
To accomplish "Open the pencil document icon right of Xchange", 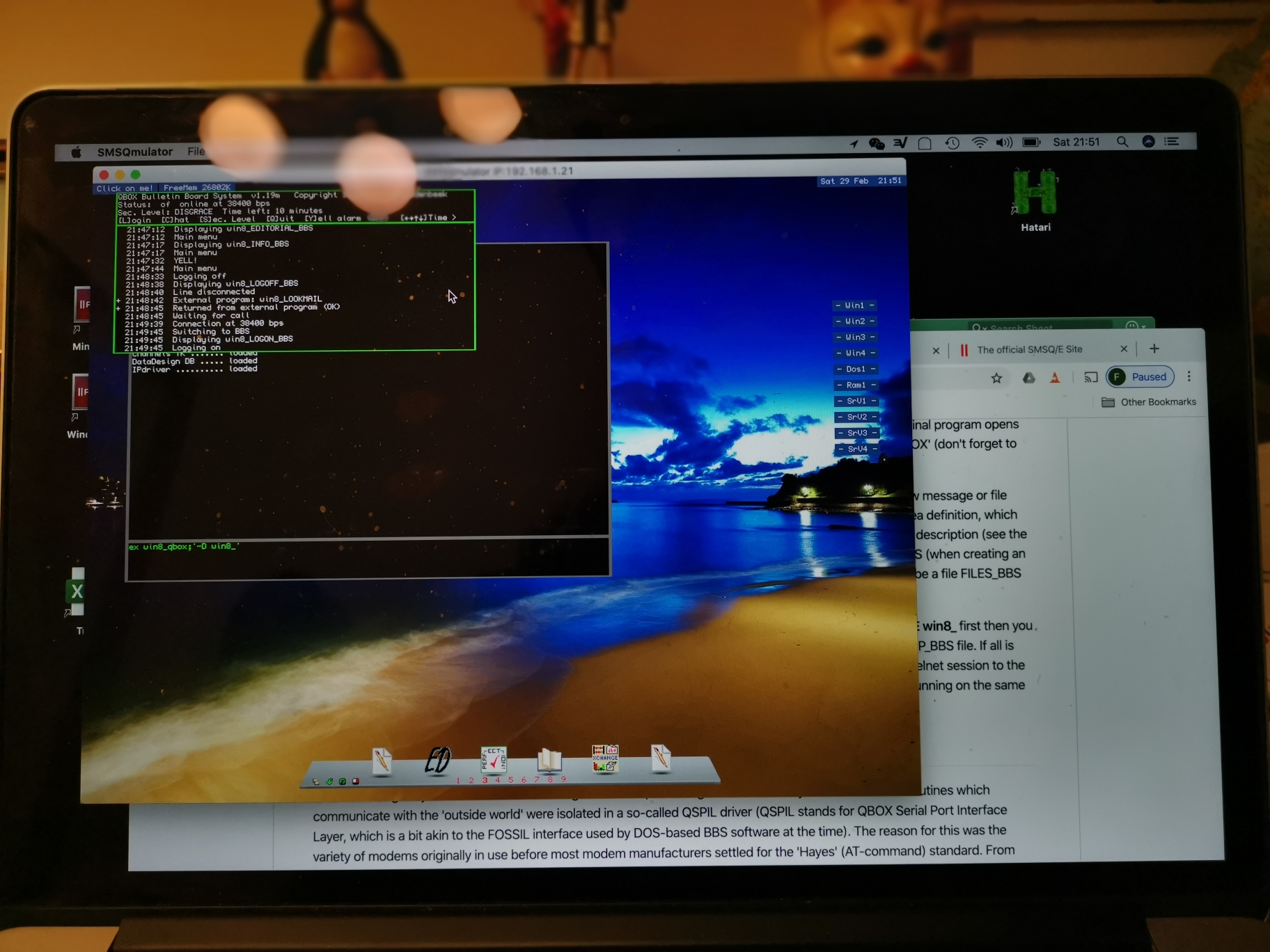I will click(x=661, y=758).
